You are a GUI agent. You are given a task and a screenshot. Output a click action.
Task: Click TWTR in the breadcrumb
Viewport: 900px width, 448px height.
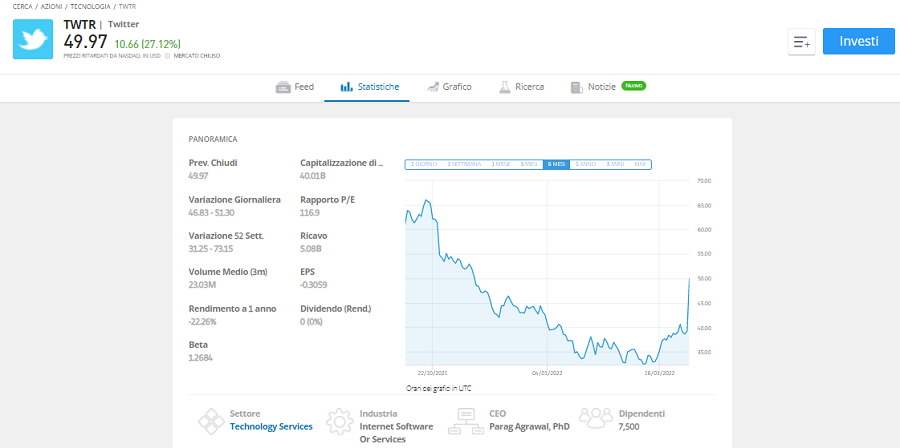pos(127,6)
